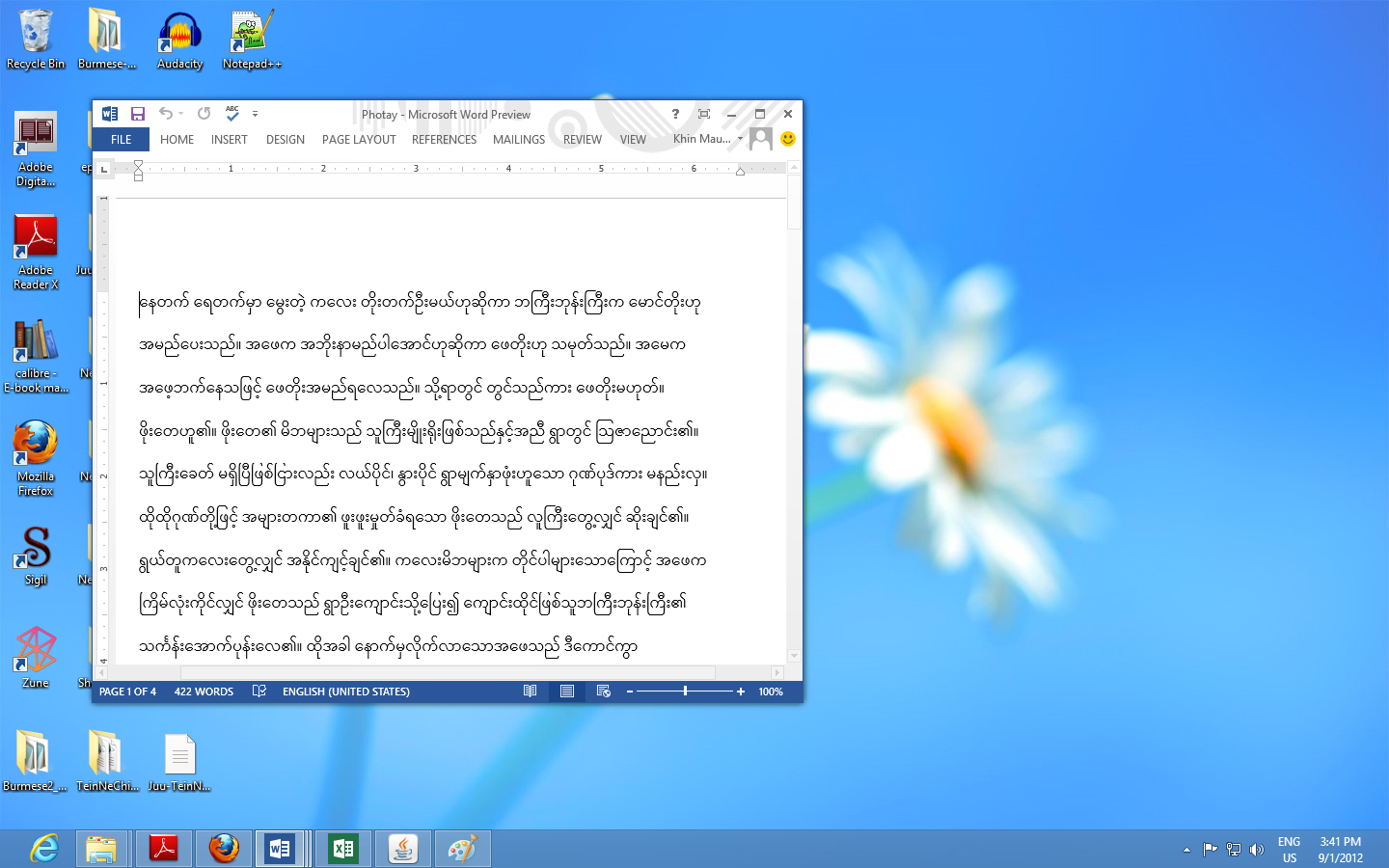Click the 100% zoom level button
The width and height of the screenshot is (1389, 868).
click(771, 692)
